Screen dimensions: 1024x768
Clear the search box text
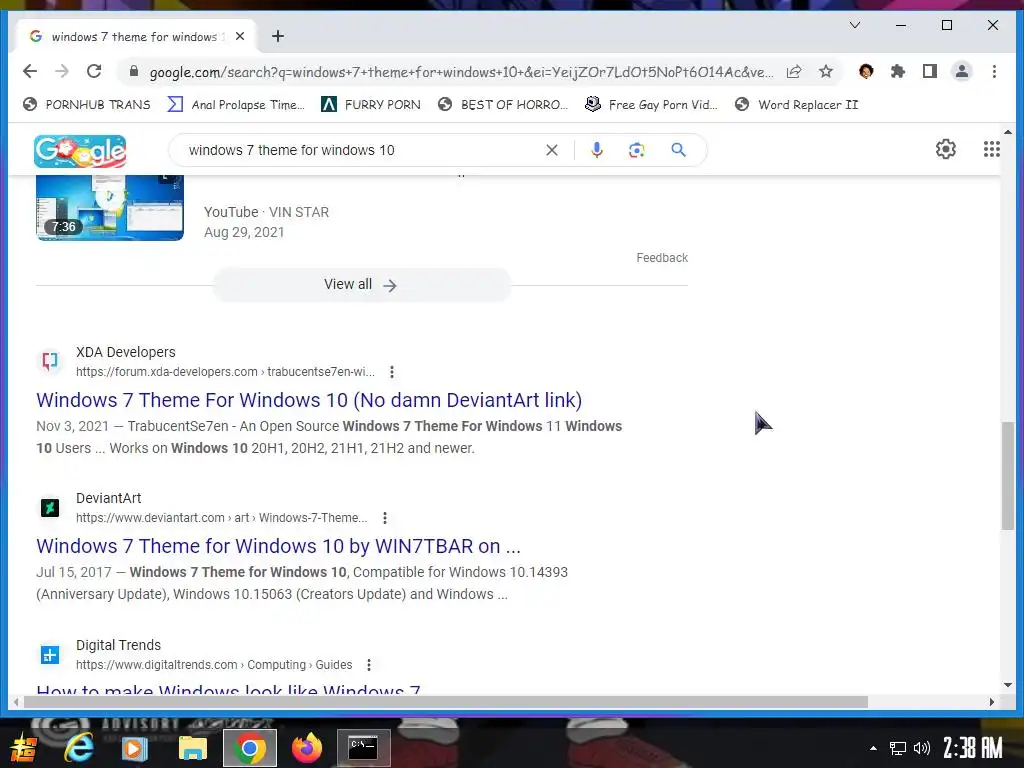pyautogui.click(x=552, y=150)
